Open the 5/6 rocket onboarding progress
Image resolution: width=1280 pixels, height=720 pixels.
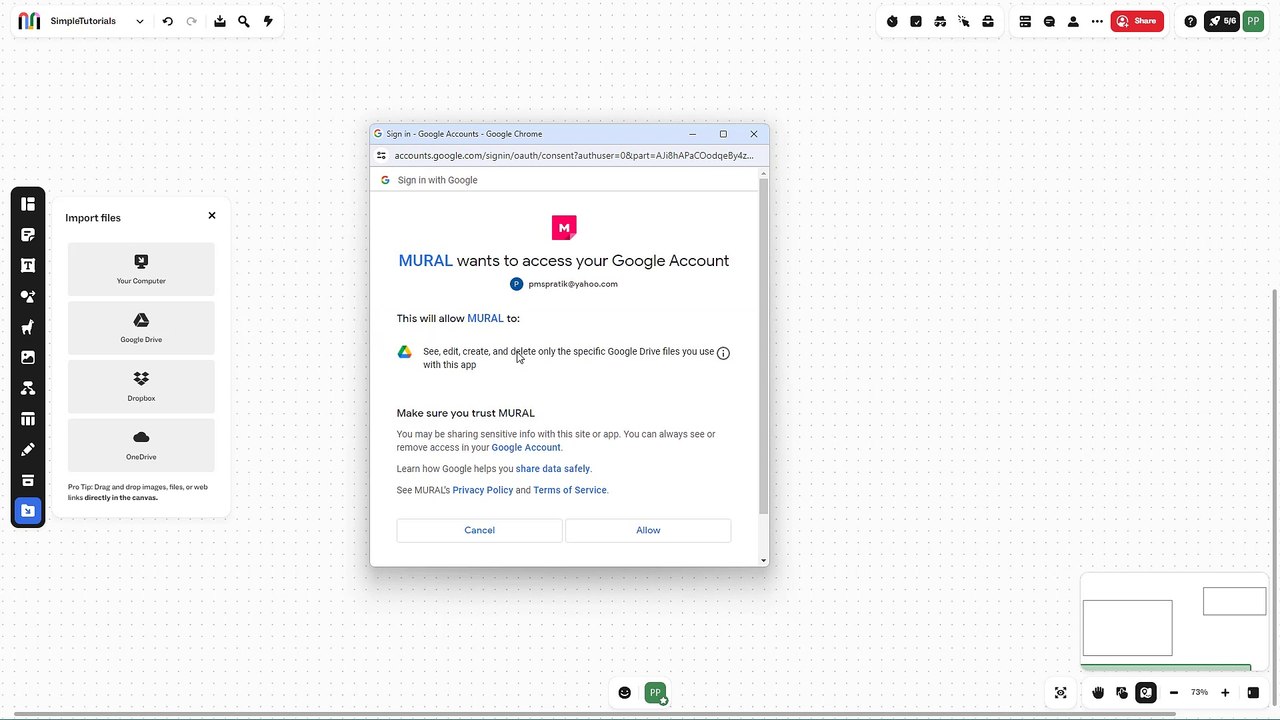(1221, 21)
